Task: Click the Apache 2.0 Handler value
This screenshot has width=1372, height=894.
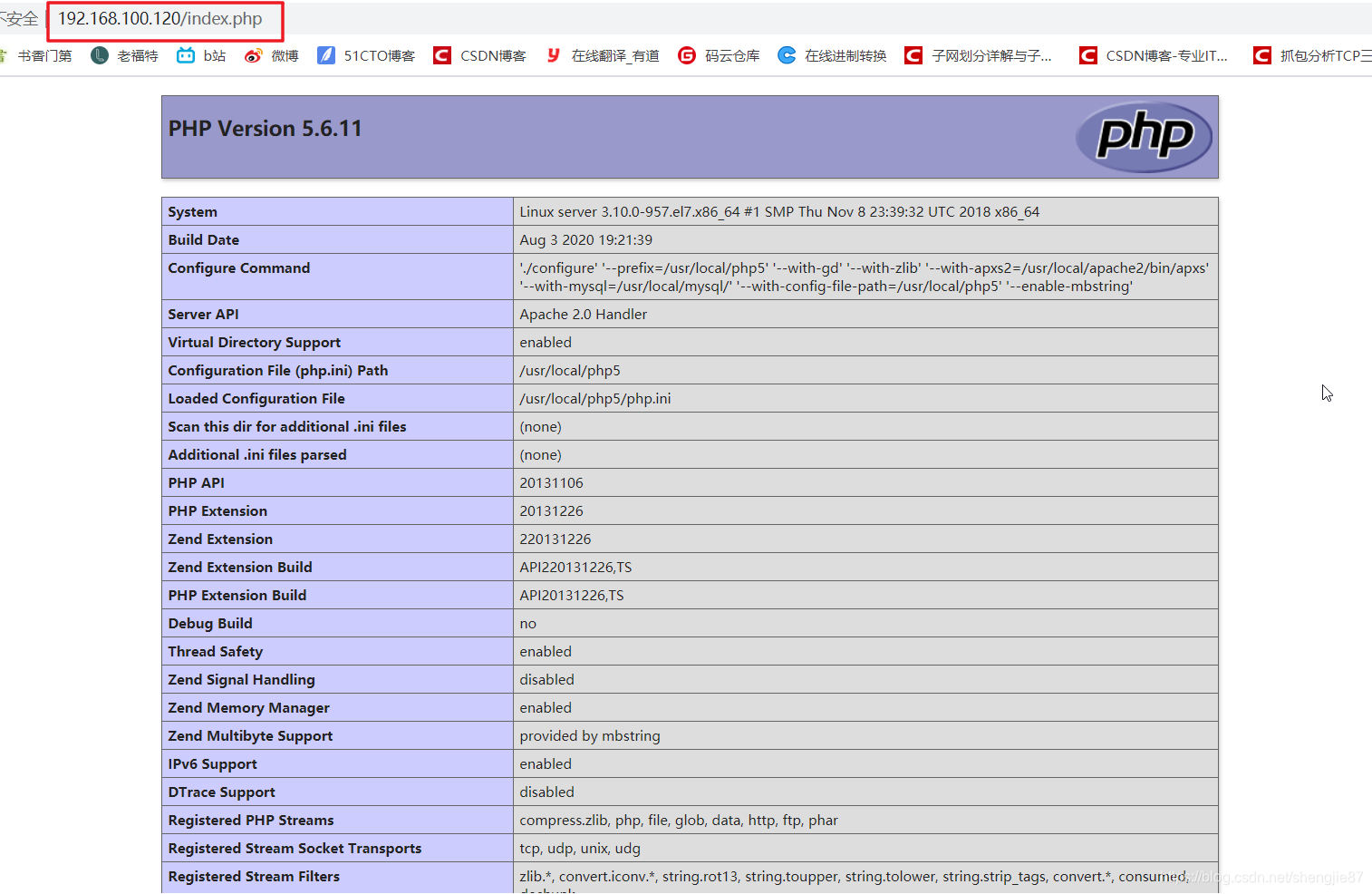Action: tap(584, 315)
